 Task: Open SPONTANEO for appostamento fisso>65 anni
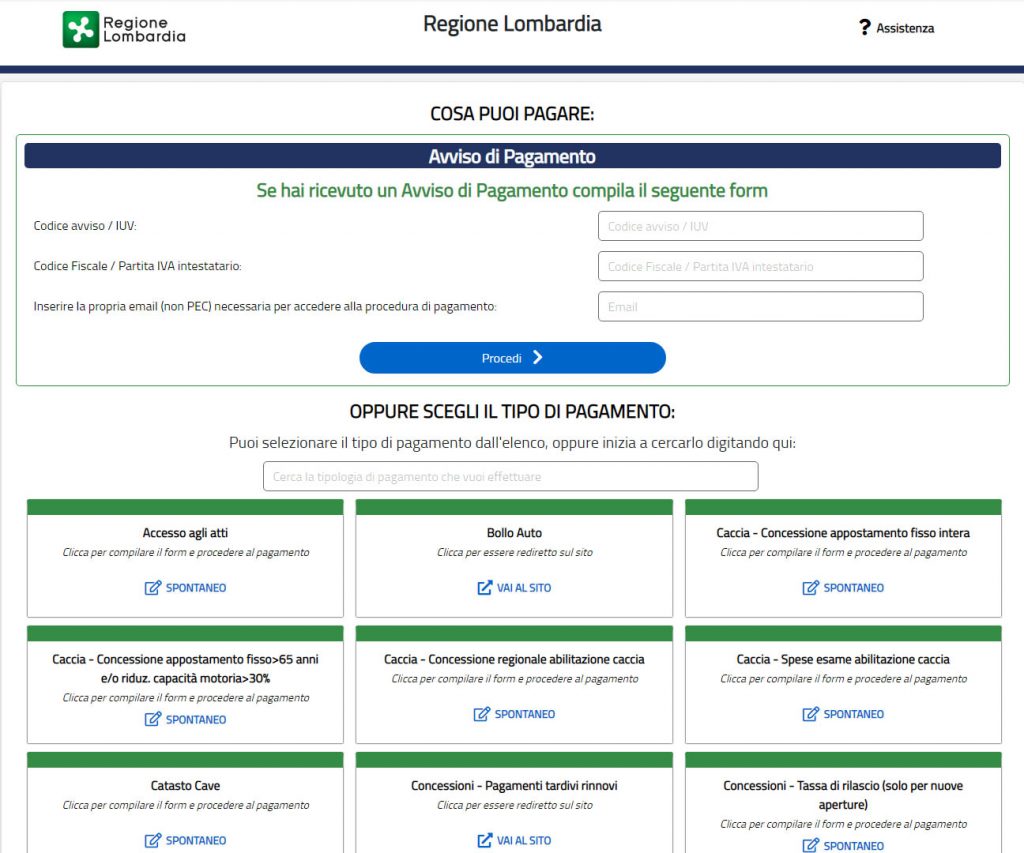(195, 719)
